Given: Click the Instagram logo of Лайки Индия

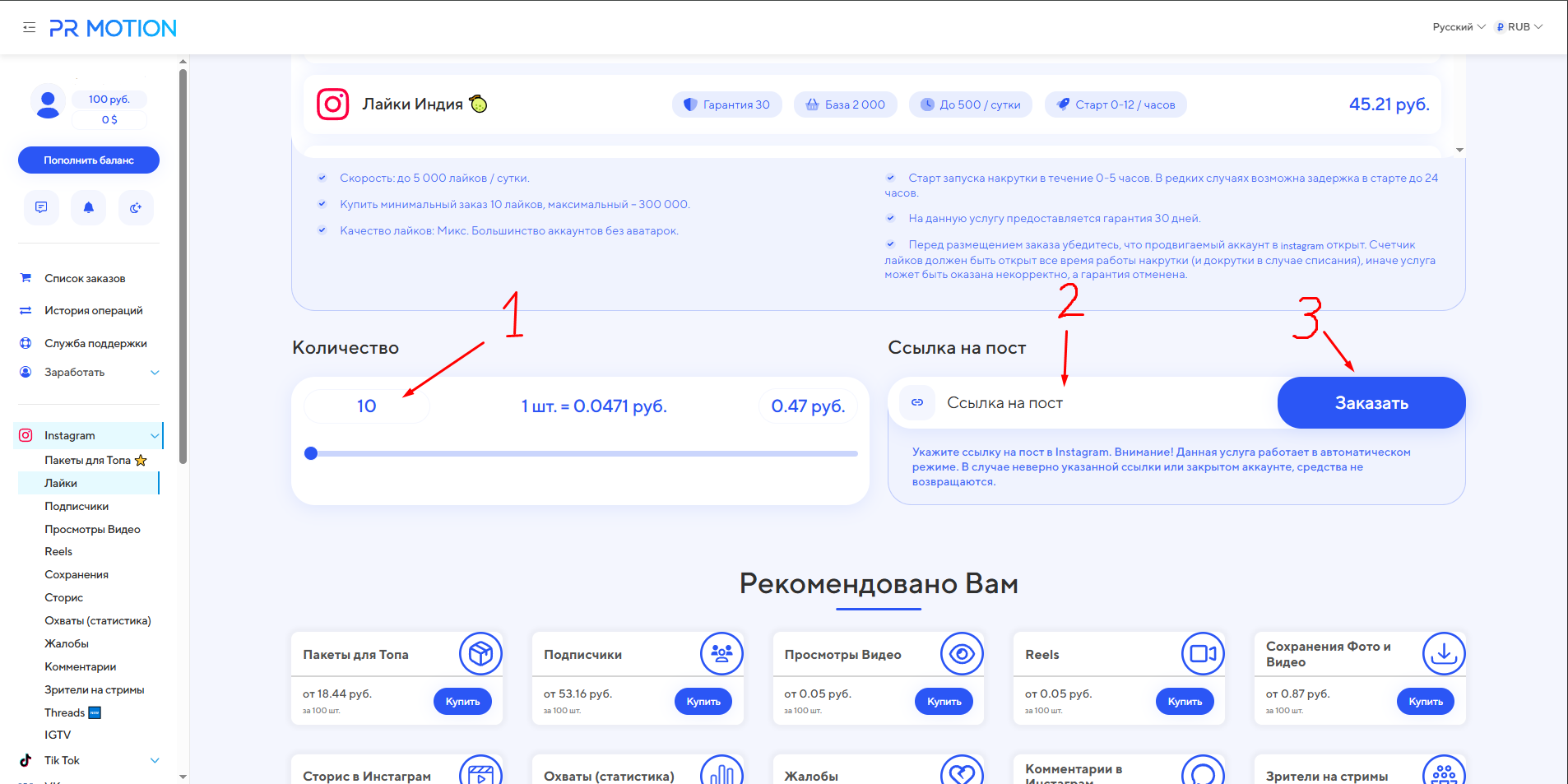Looking at the screenshot, I should [333, 104].
